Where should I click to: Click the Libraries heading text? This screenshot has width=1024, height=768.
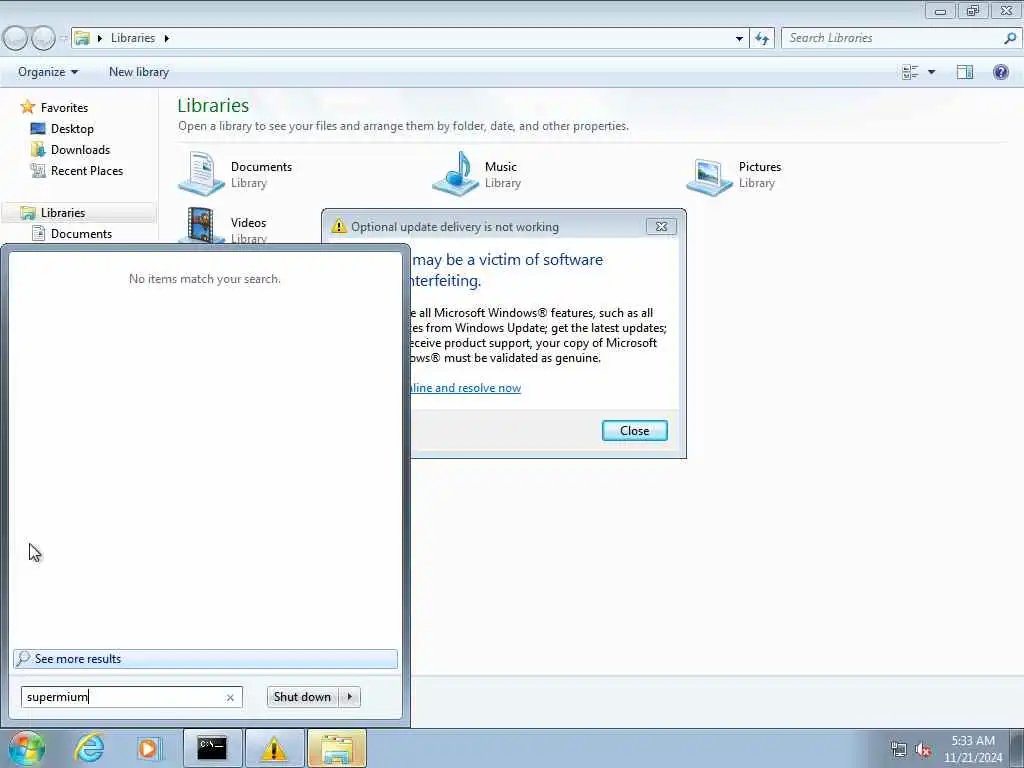point(213,105)
